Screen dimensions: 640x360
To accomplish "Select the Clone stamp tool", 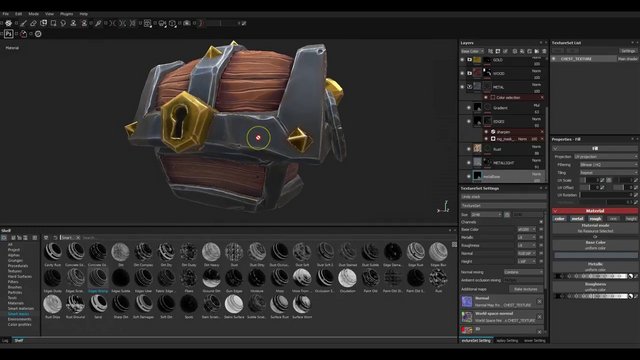I will click(x=73, y=23).
